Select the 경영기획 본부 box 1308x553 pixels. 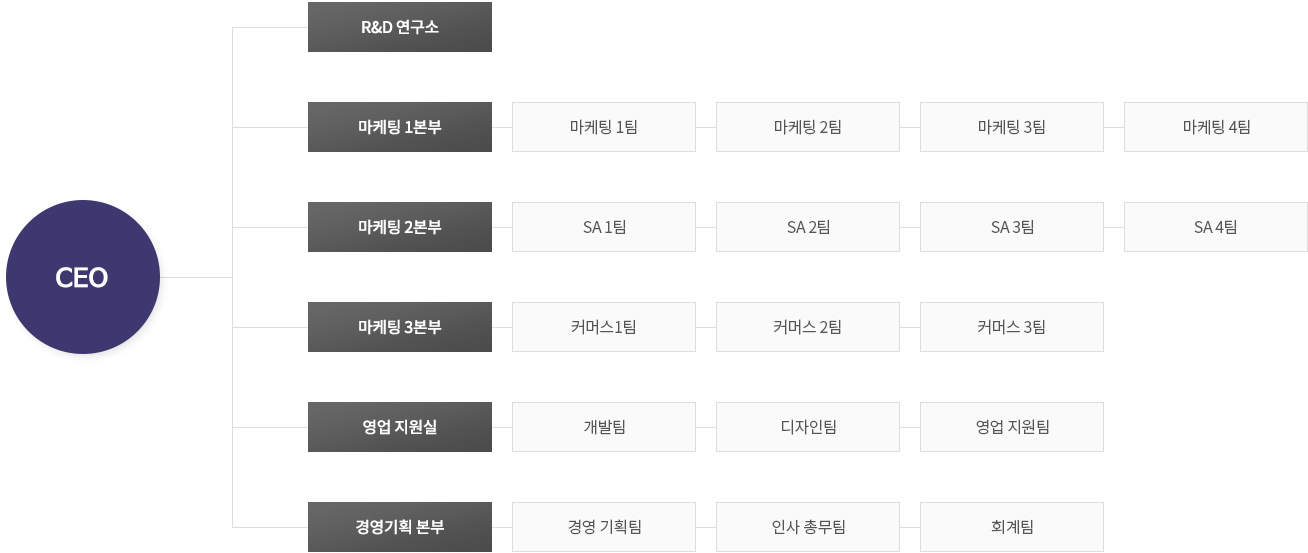point(400,527)
